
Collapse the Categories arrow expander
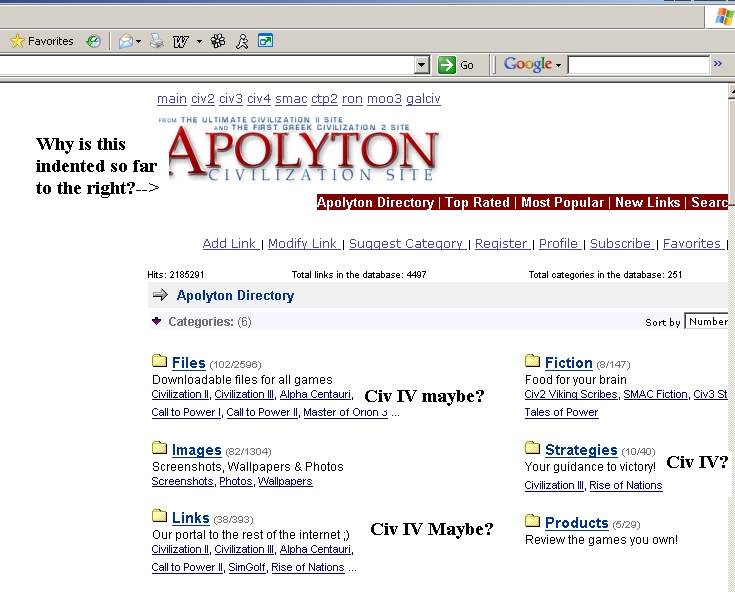tap(156, 321)
